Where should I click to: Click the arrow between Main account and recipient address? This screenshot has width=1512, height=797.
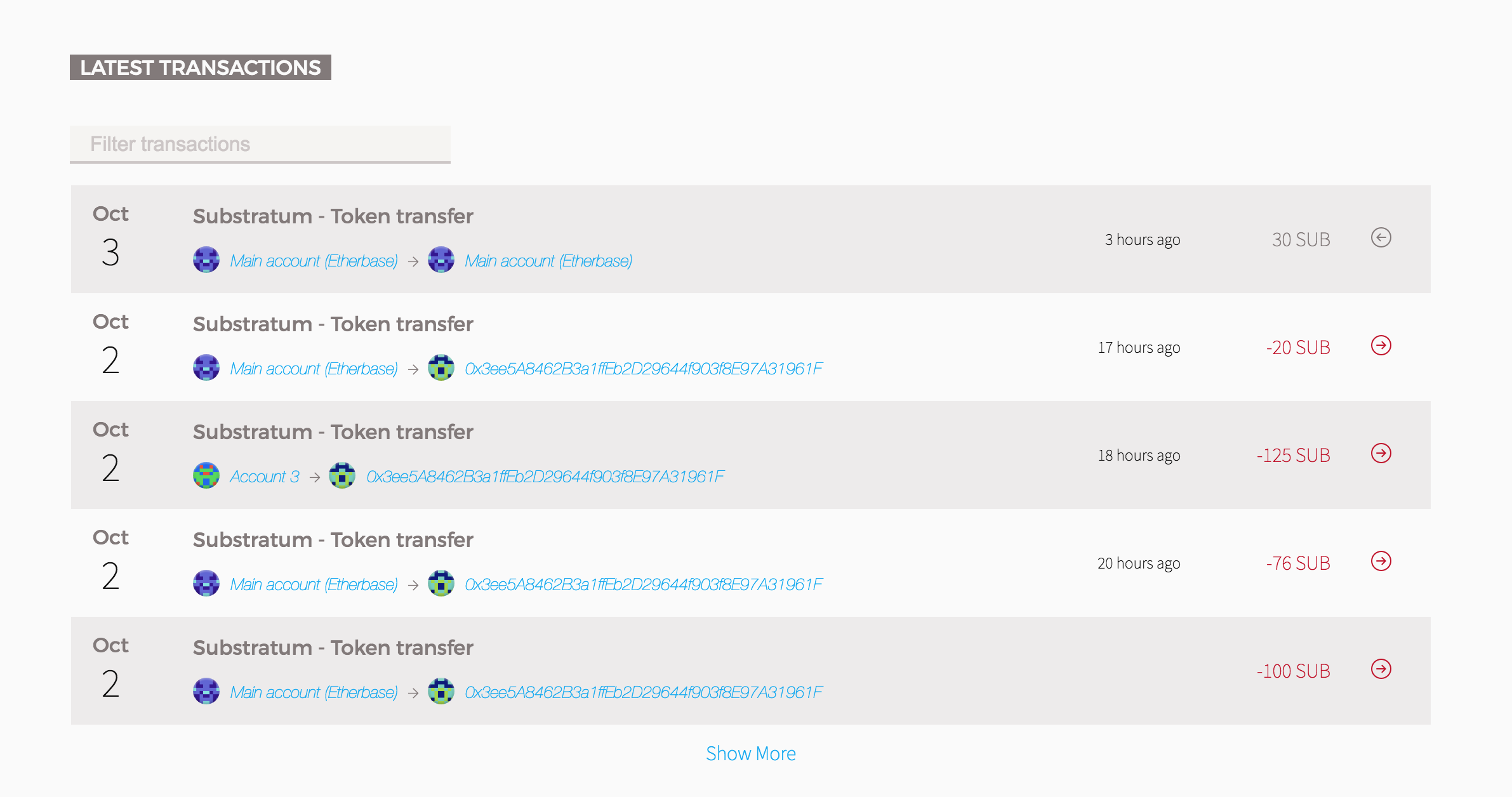[x=414, y=368]
